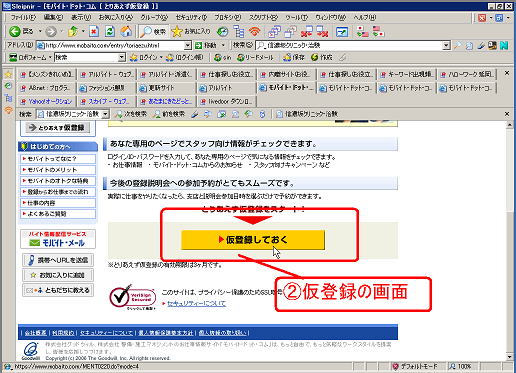Click page scrollbar down arrow
The height and width of the screenshot is (373, 516).
click(509, 357)
